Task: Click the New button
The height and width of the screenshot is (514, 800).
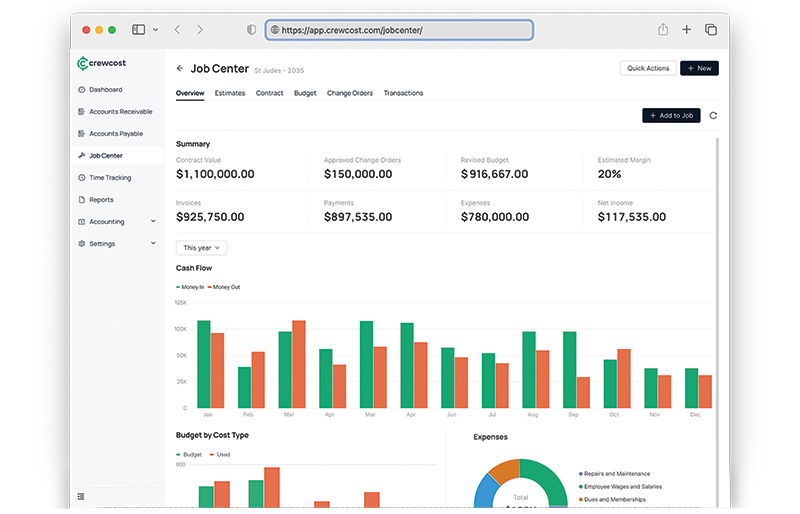Action: 699,68
